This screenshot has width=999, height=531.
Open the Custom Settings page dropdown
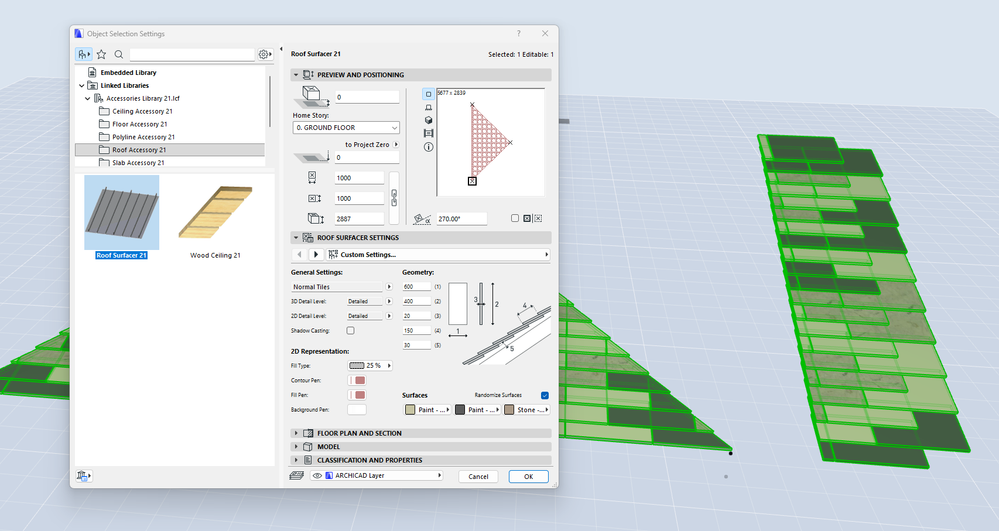[x=437, y=254]
